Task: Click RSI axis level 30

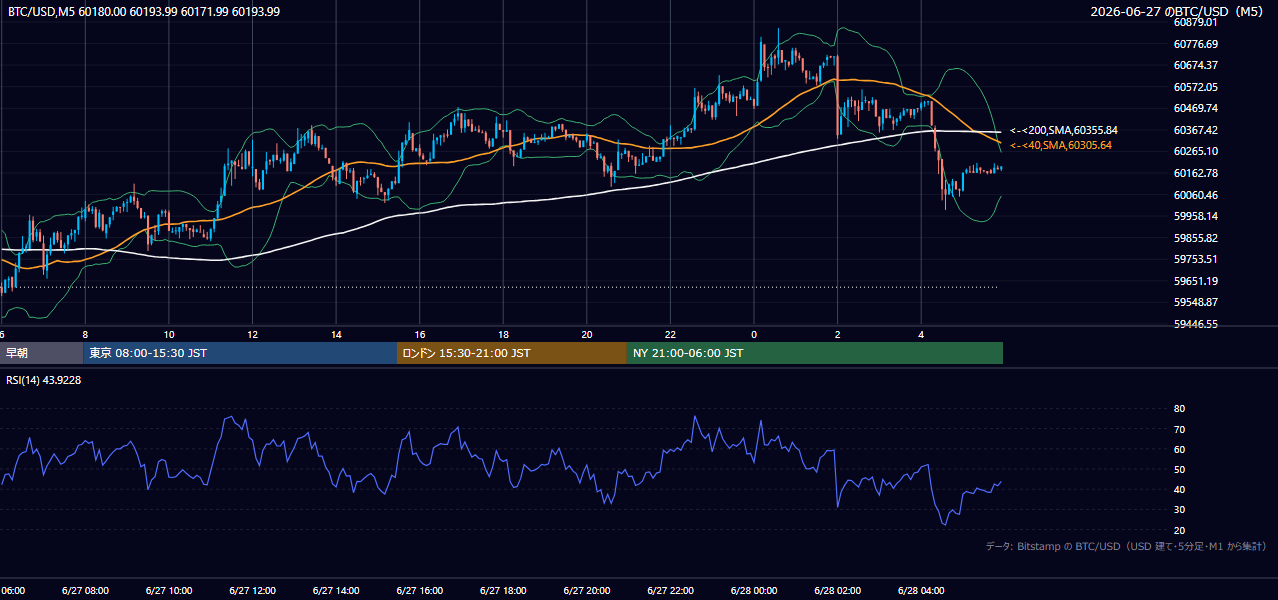Action: 1179,510
